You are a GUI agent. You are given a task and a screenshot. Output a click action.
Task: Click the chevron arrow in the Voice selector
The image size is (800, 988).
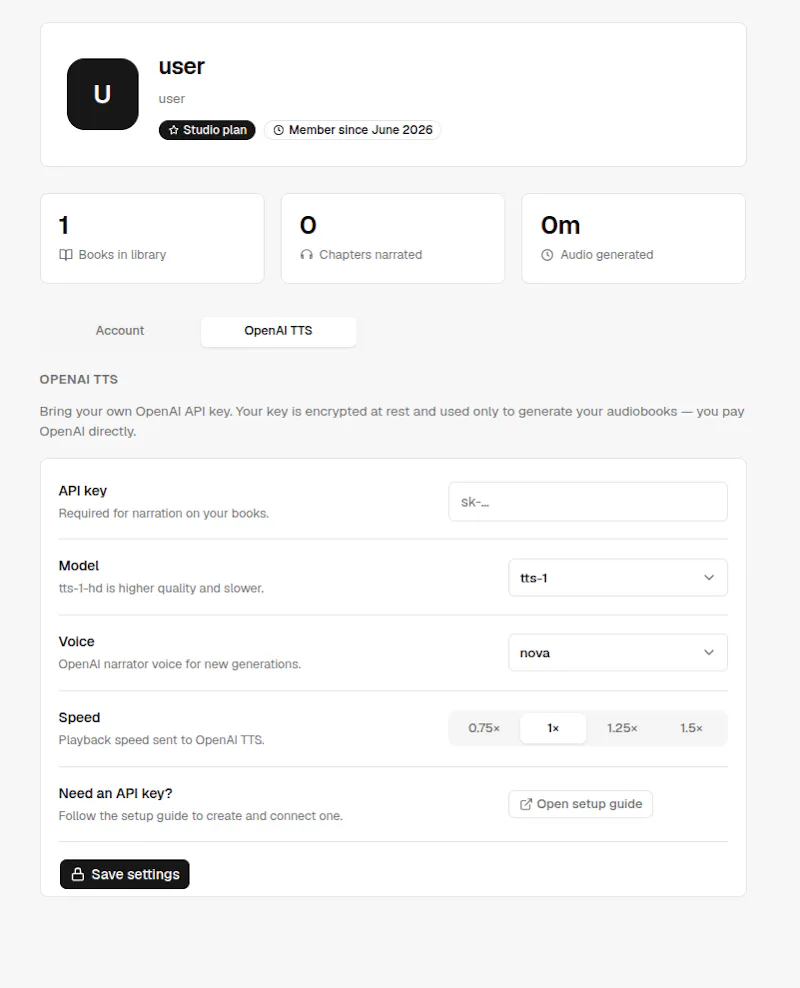pos(709,652)
